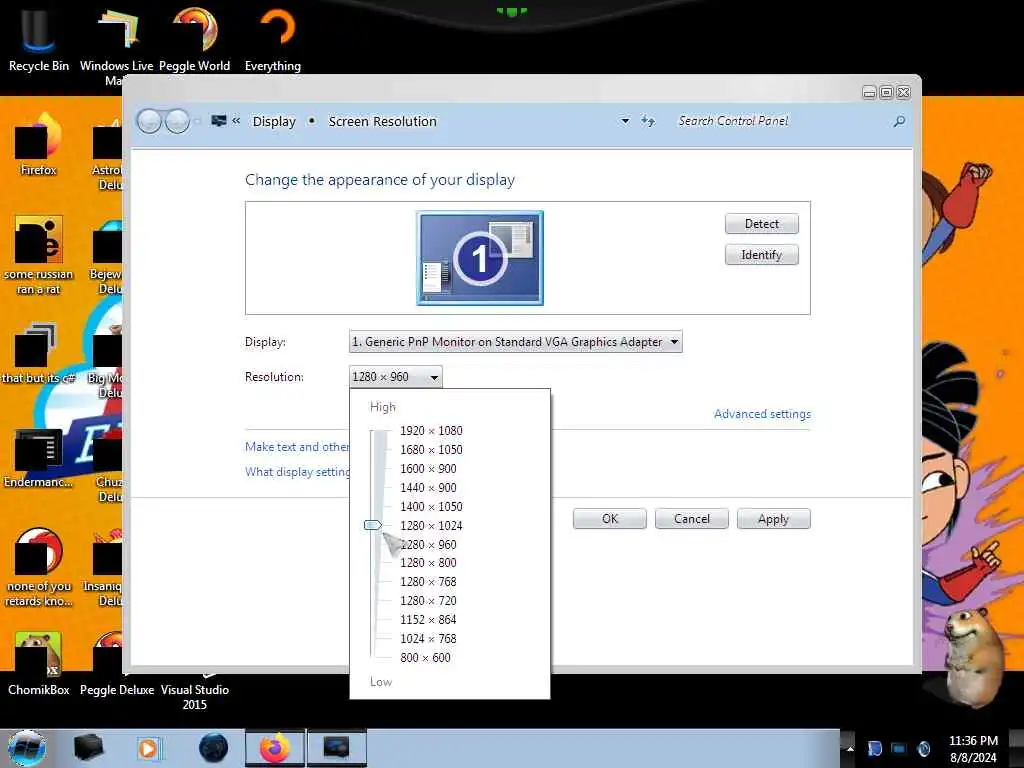1024x768 pixels.
Task: Show hidden system tray icons
Action: pyautogui.click(x=850, y=749)
